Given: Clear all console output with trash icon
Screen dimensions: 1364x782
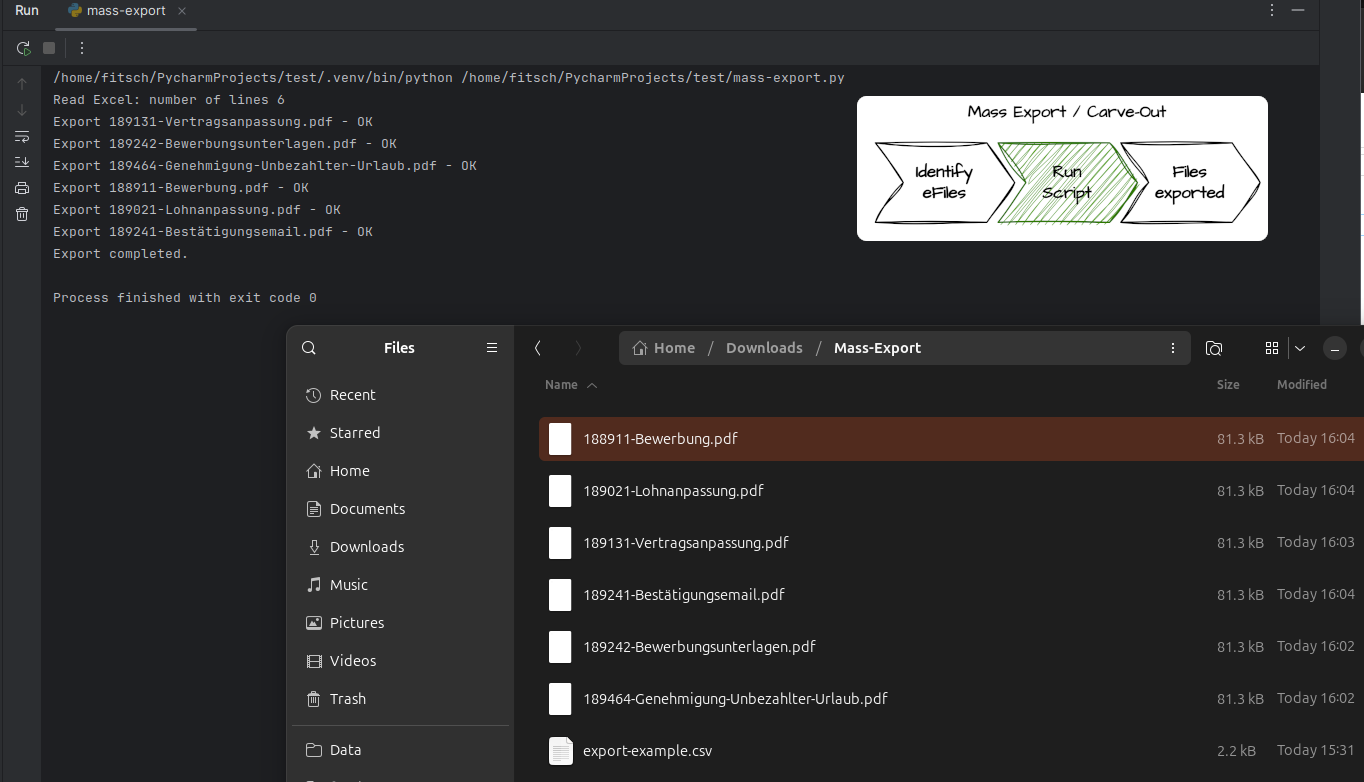Looking at the screenshot, I should click(21, 214).
